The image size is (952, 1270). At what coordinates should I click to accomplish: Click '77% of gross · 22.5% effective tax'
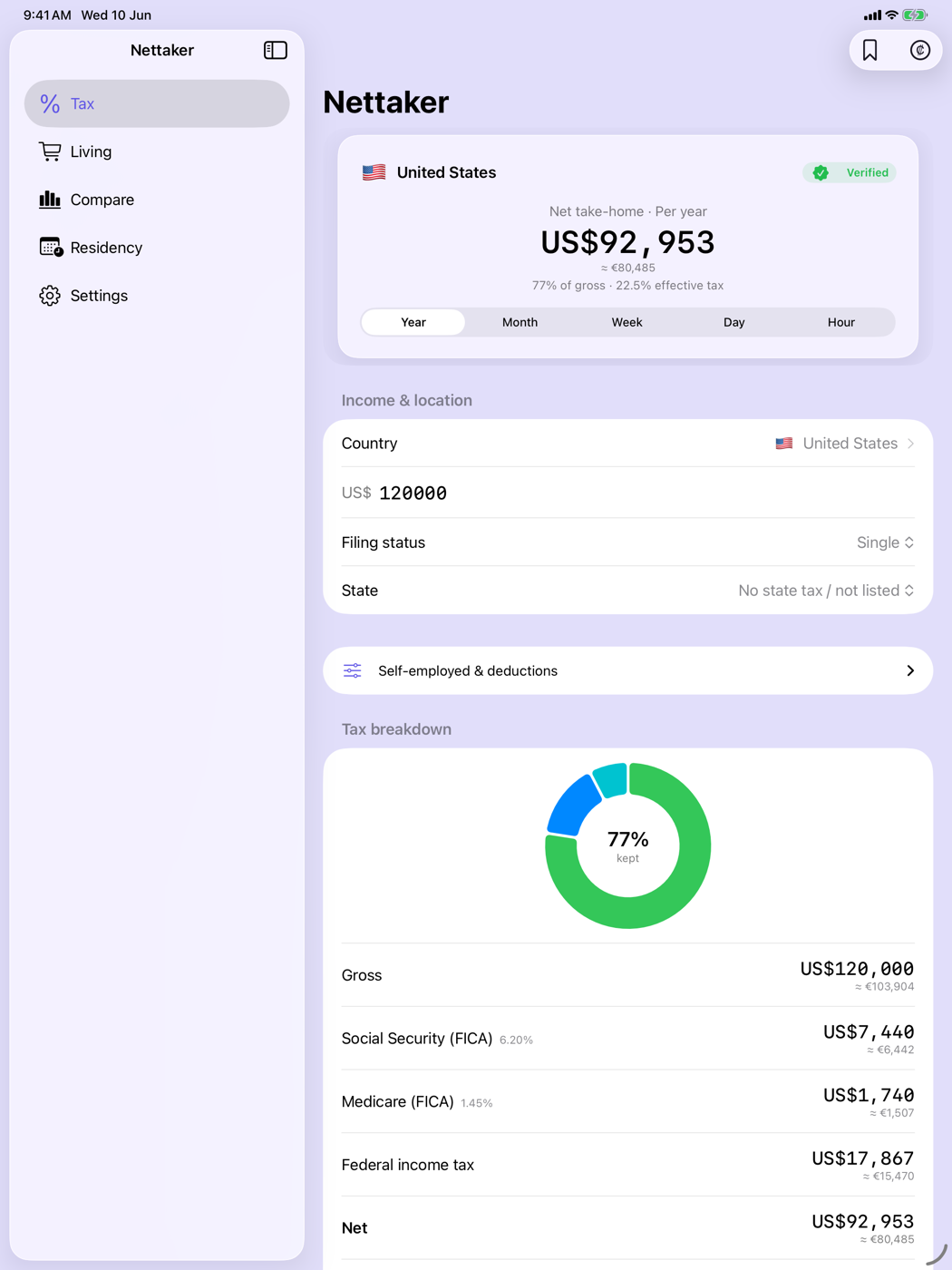pyautogui.click(x=627, y=285)
